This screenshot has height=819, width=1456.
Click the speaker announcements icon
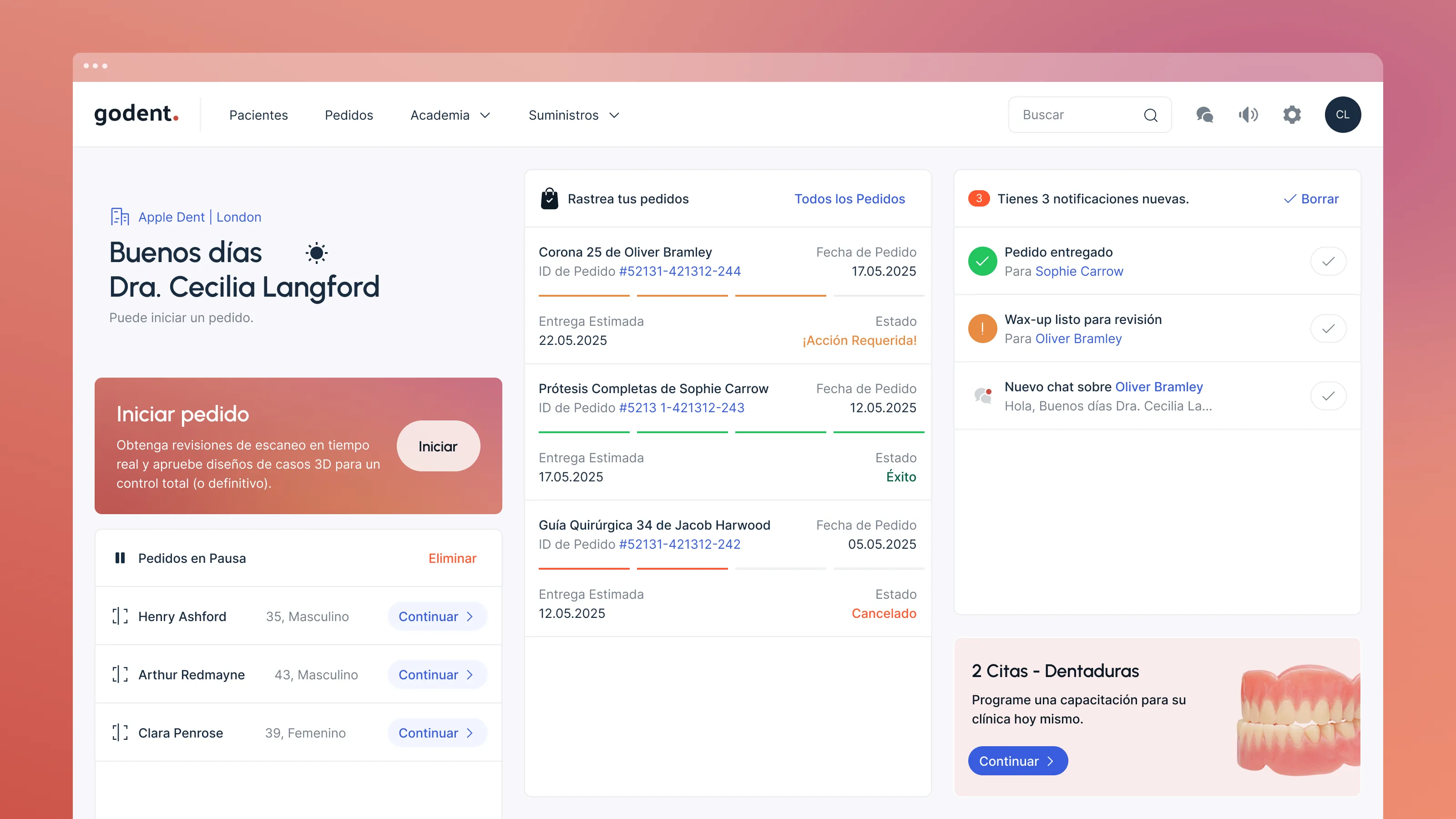[x=1248, y=115]
